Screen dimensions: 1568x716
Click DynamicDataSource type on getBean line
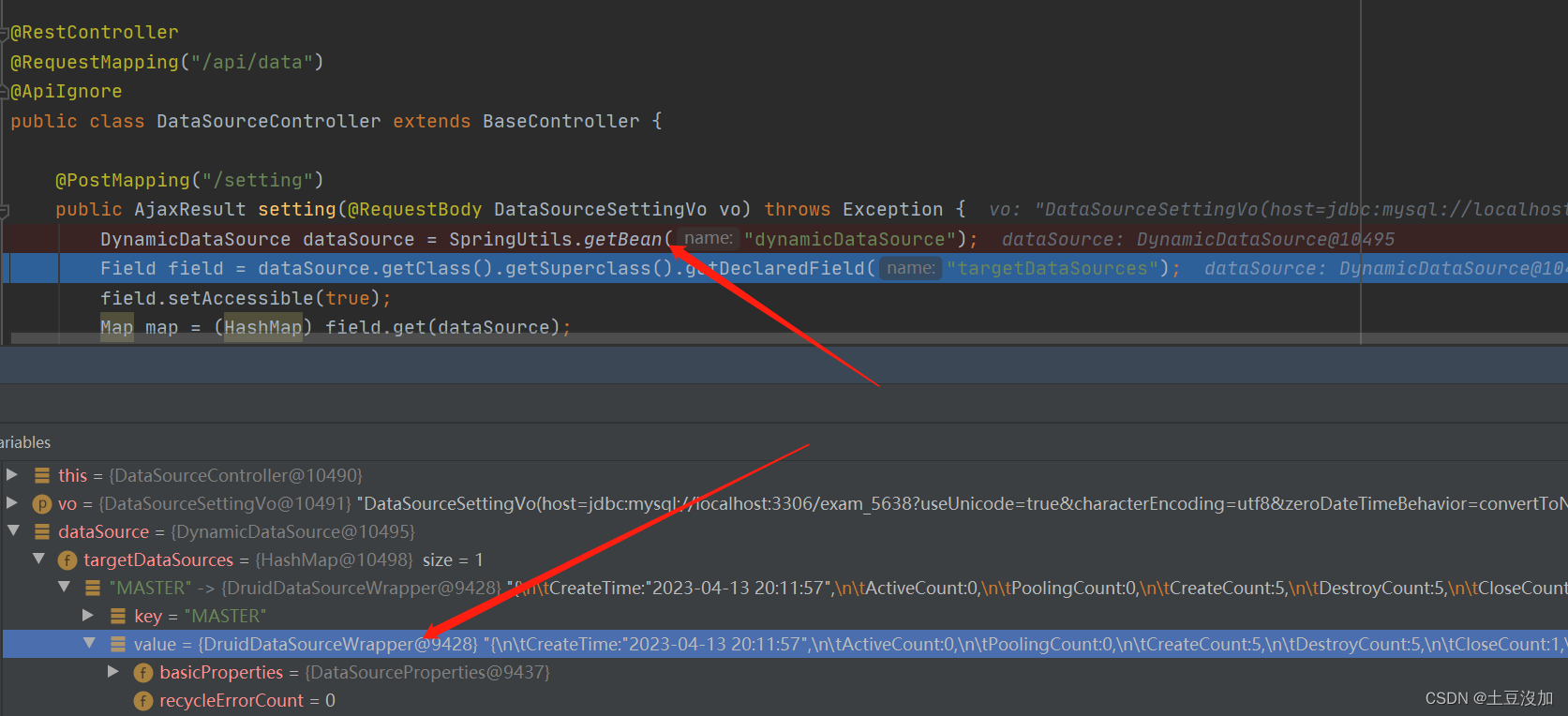coord(196,239)
